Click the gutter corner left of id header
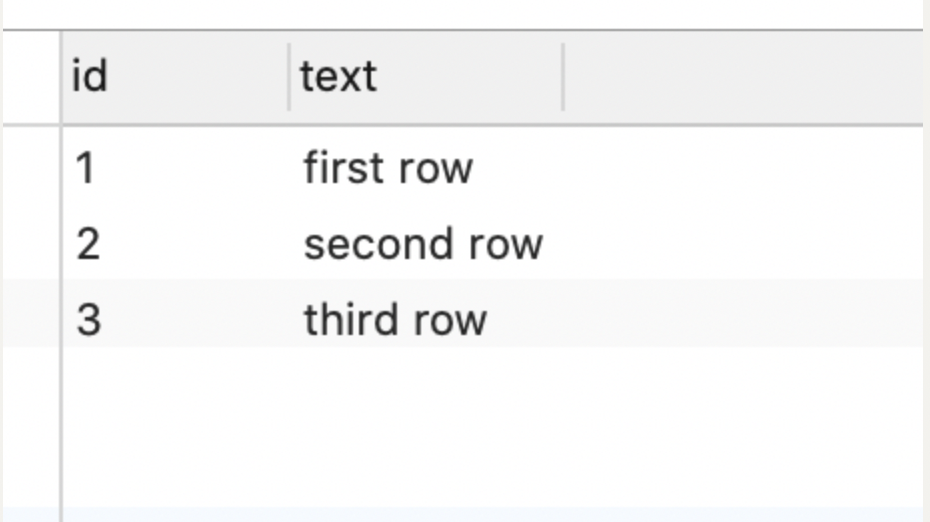 click(x=31, y=77)
